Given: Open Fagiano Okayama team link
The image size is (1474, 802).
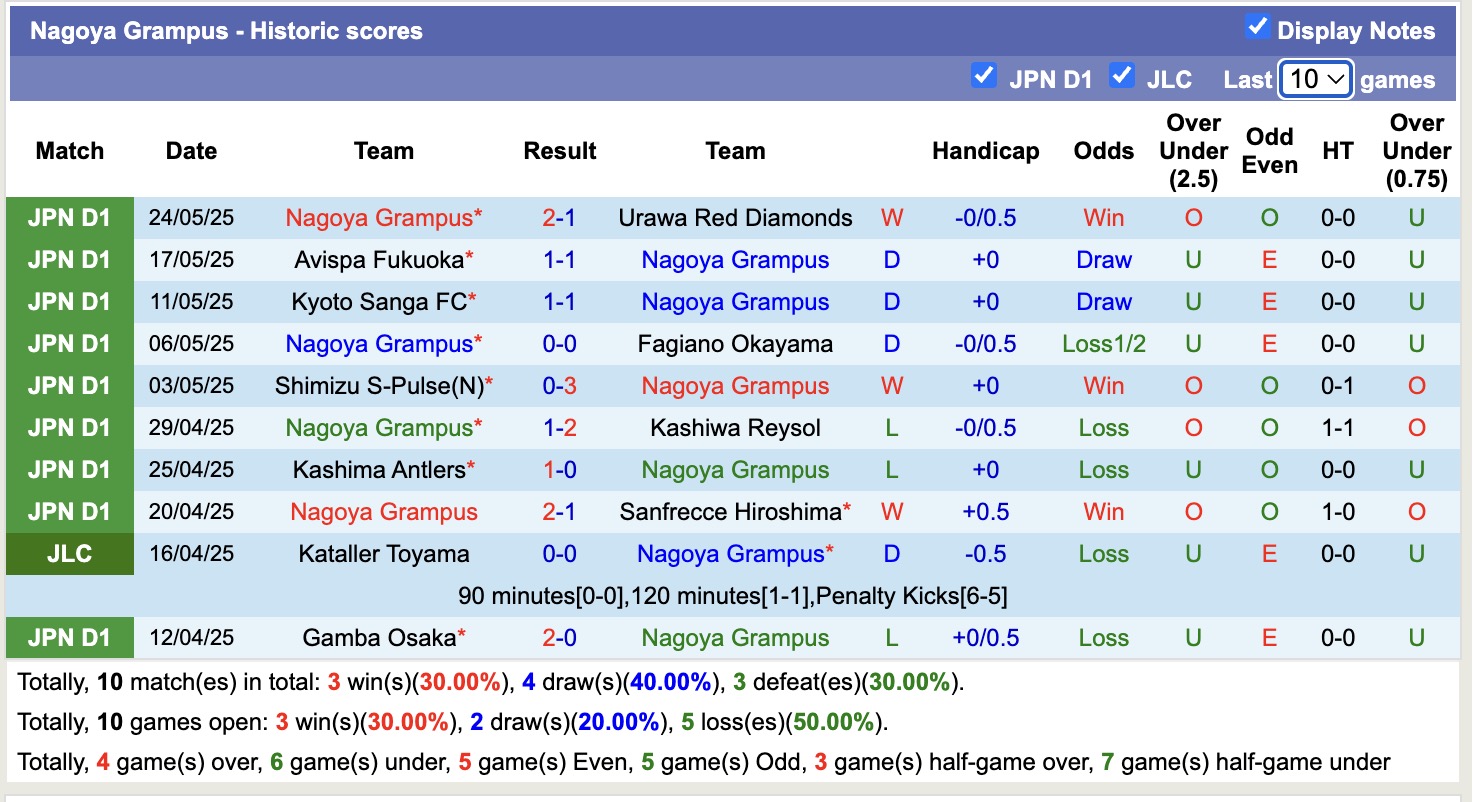Looking at the screenshot, I should click(735, 344).
